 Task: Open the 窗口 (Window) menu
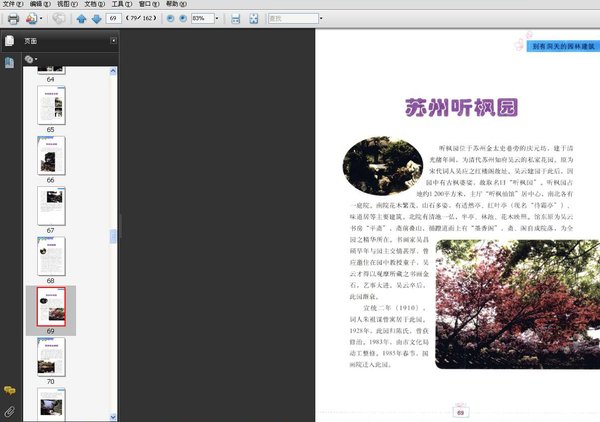click(x=149, y=4)
